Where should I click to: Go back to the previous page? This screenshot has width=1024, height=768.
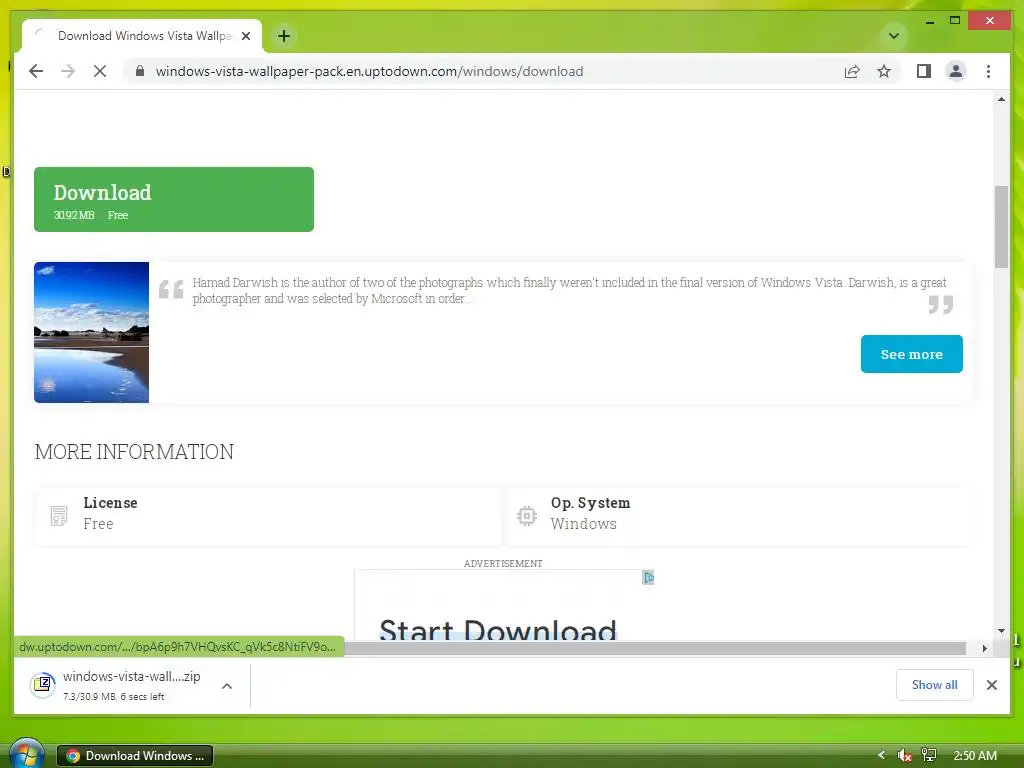(36, 71)
